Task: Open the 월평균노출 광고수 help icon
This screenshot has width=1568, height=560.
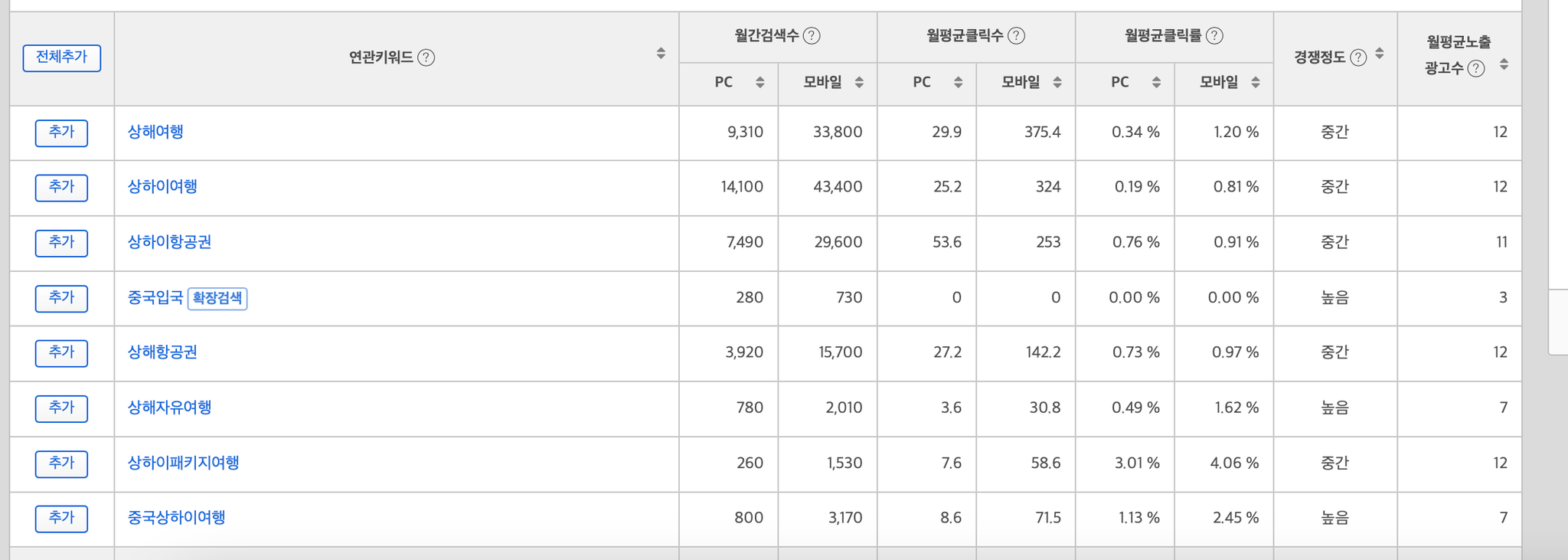Action: pyautogui.click(x=1476, y=68)
